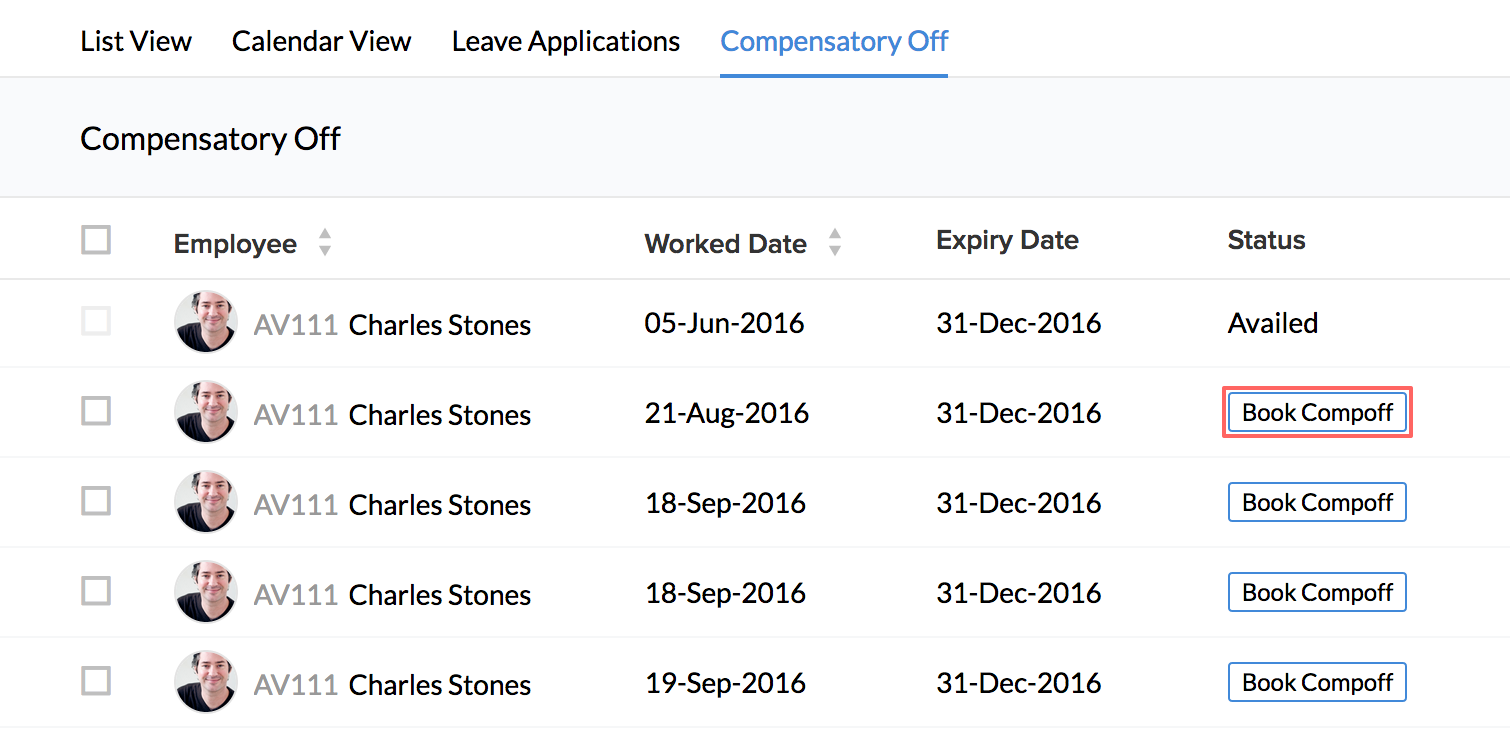
Task: Click avatar photo in the 05-Jun-2016 row
Action: tap(206, 323)
